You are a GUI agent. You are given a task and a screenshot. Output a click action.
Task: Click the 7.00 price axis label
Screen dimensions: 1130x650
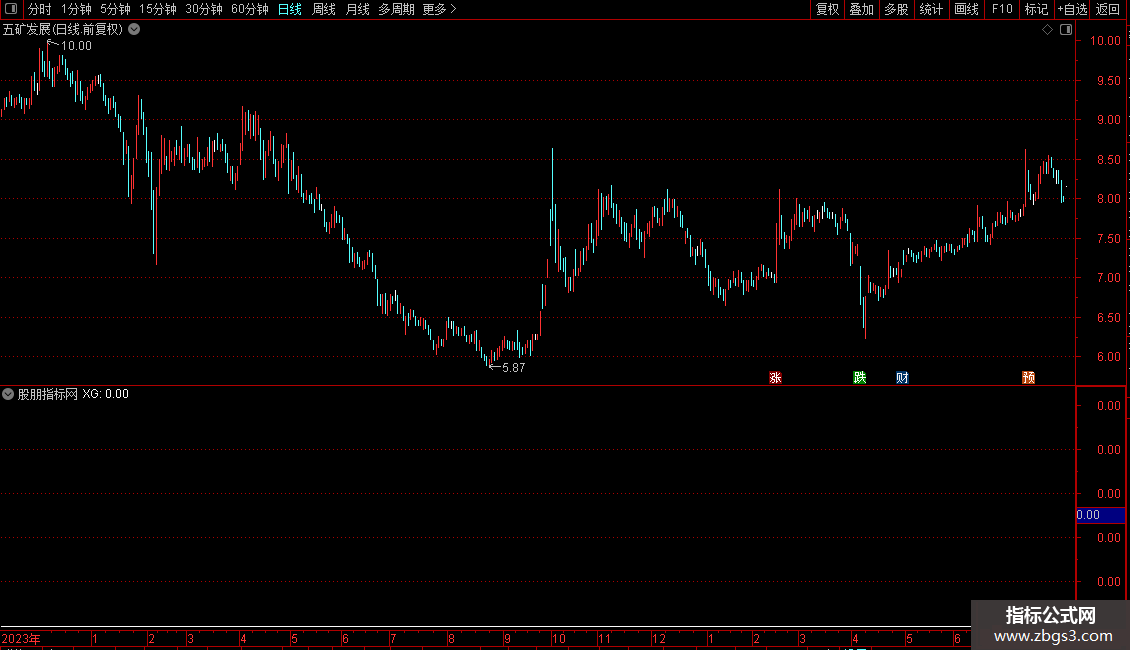tap(1108, 277)
